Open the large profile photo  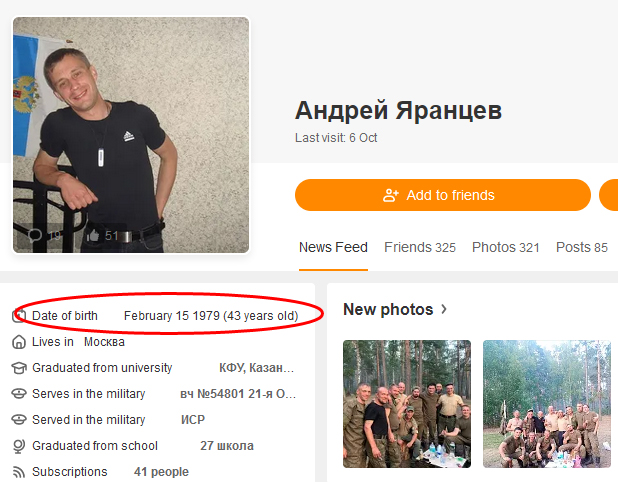click(x=131, y=135)
